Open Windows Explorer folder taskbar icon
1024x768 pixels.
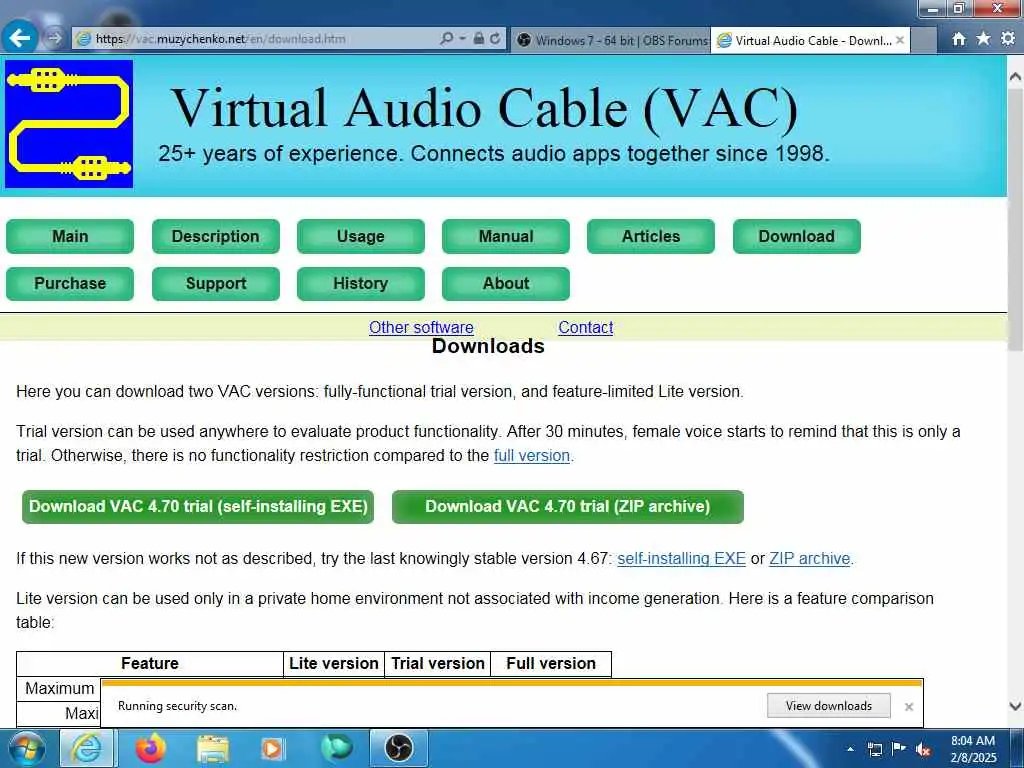[213, 748]
